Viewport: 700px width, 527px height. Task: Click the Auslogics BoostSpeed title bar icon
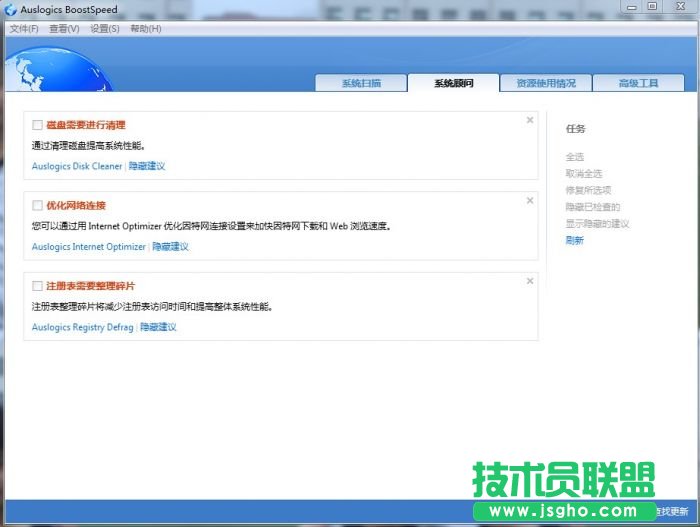click(x=11, y=9)
